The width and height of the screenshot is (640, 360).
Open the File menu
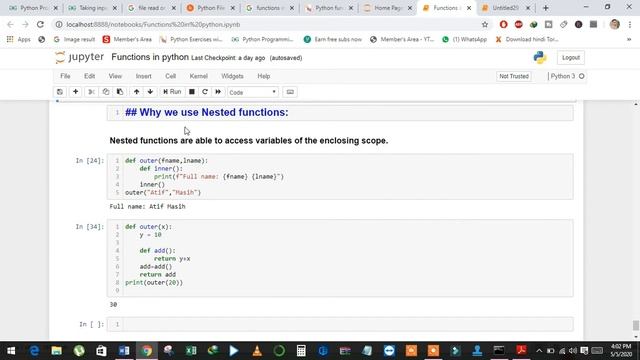[65, 76]
